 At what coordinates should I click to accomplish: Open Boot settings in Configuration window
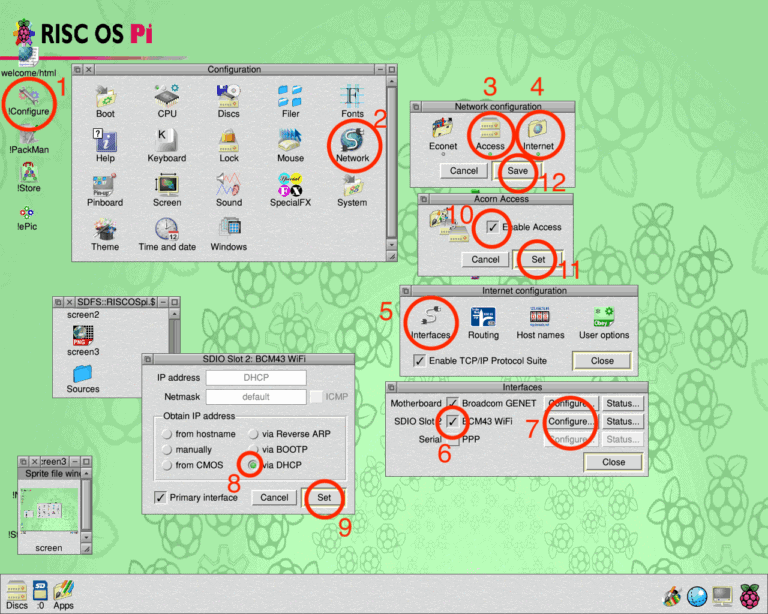coord(105,102)
